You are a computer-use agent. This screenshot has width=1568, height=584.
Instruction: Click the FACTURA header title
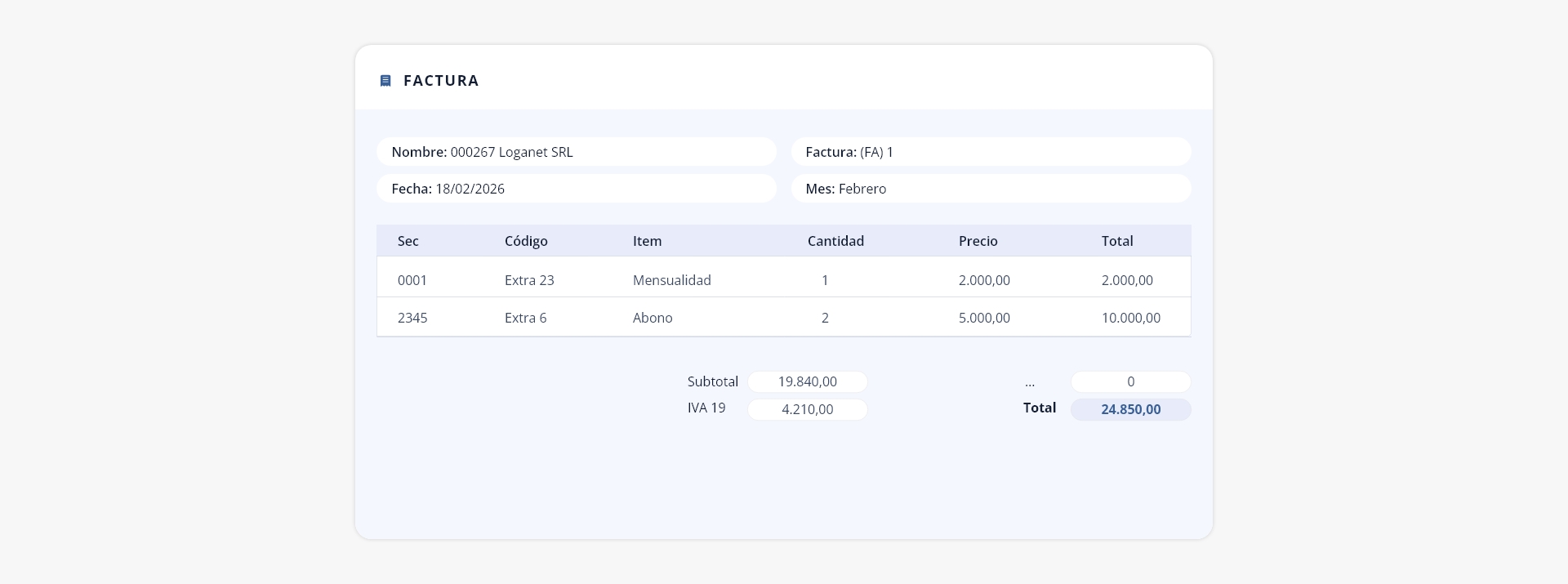441,81
